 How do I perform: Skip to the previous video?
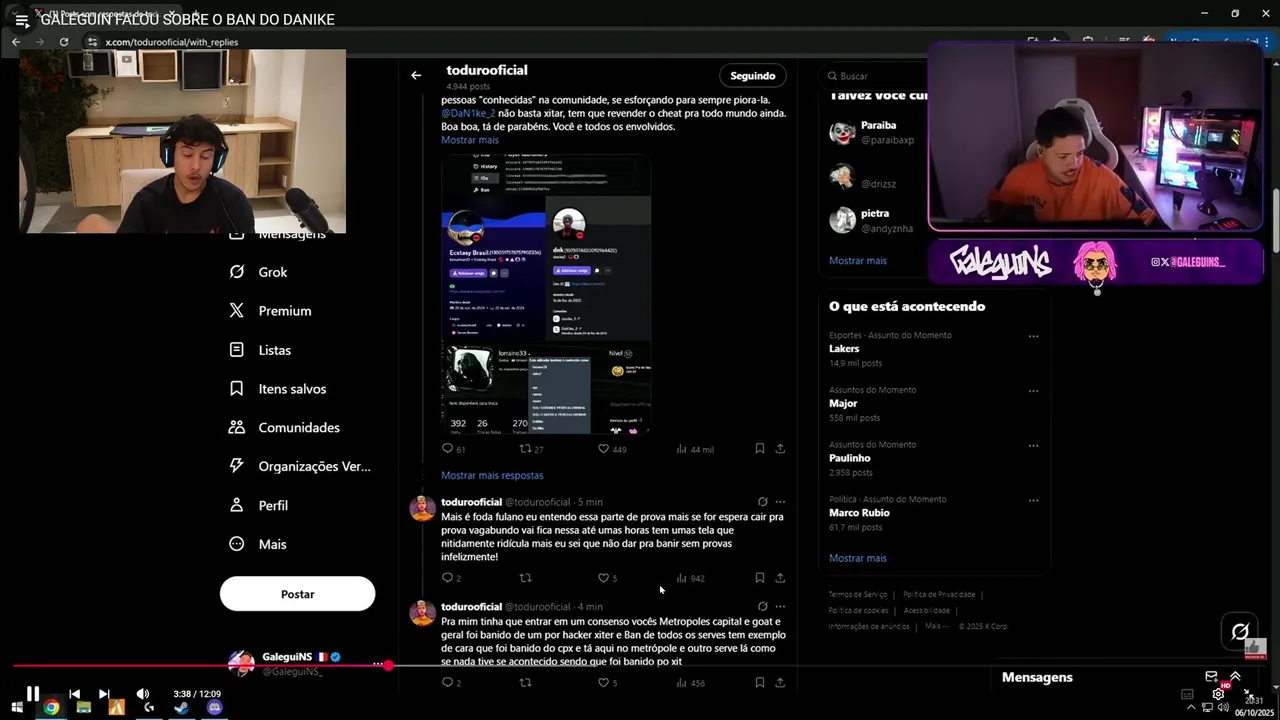click(74, 693)
